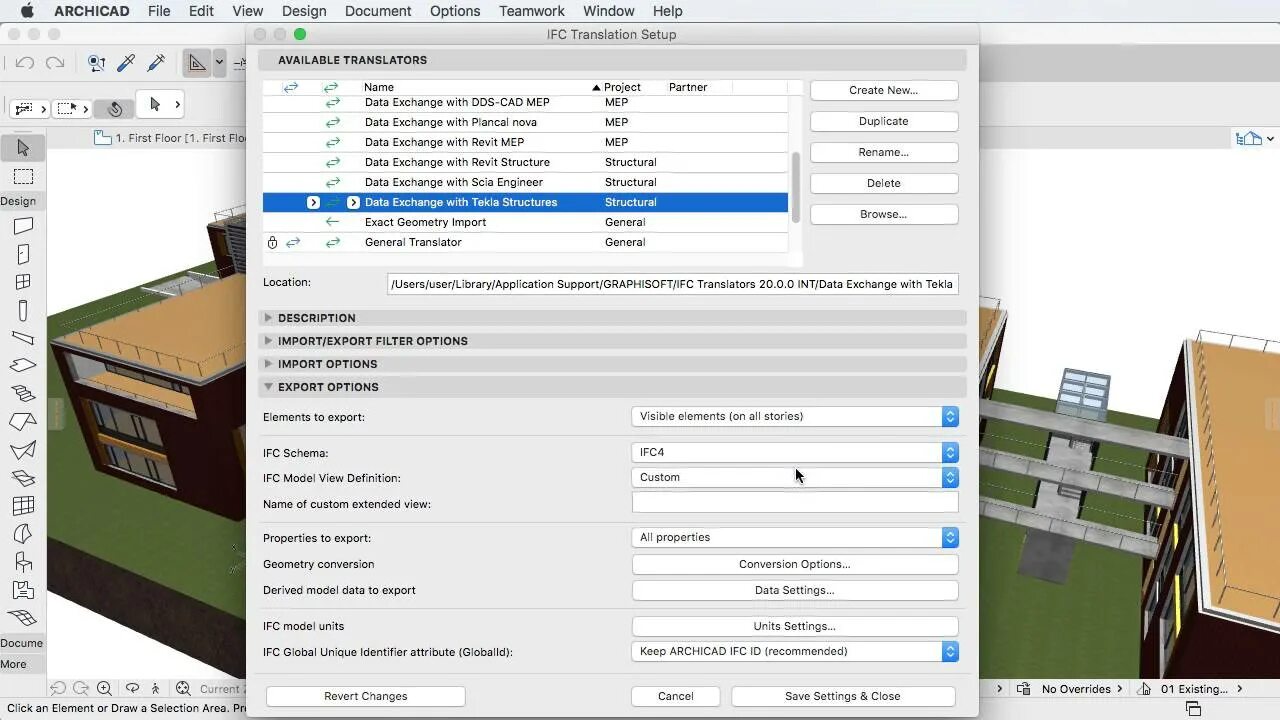Screen dimensions: 1280x720
Task: Click the Create New... button
Action: tap(884, 90)
